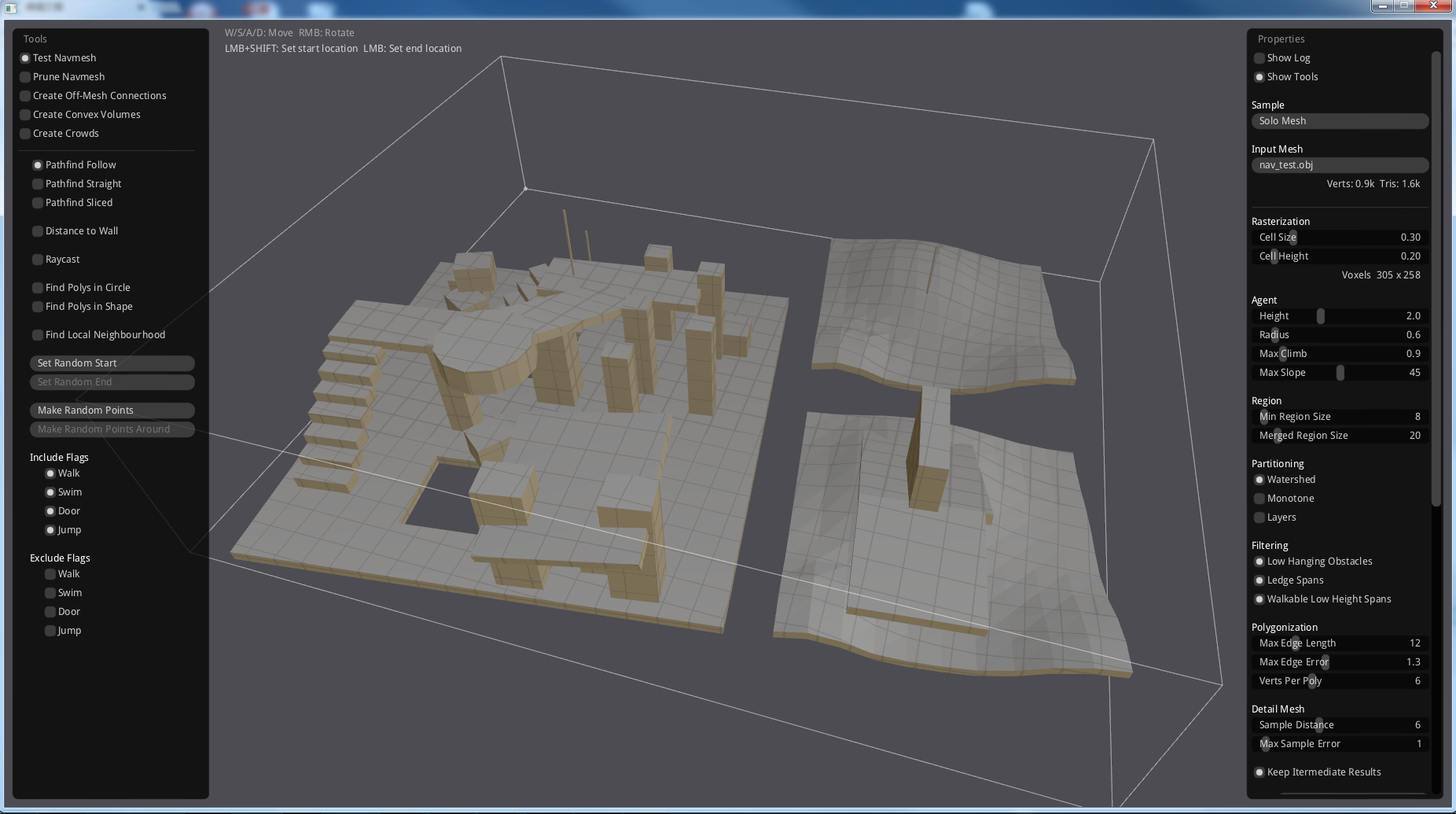
Task: Open the Solo Mesh sample selector
Action: click(1339, 121)
